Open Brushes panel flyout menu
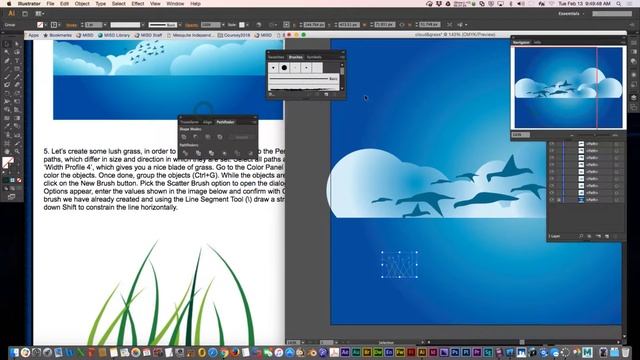The width and height of the screenshot is (640, 360). [x=342, y=57]
